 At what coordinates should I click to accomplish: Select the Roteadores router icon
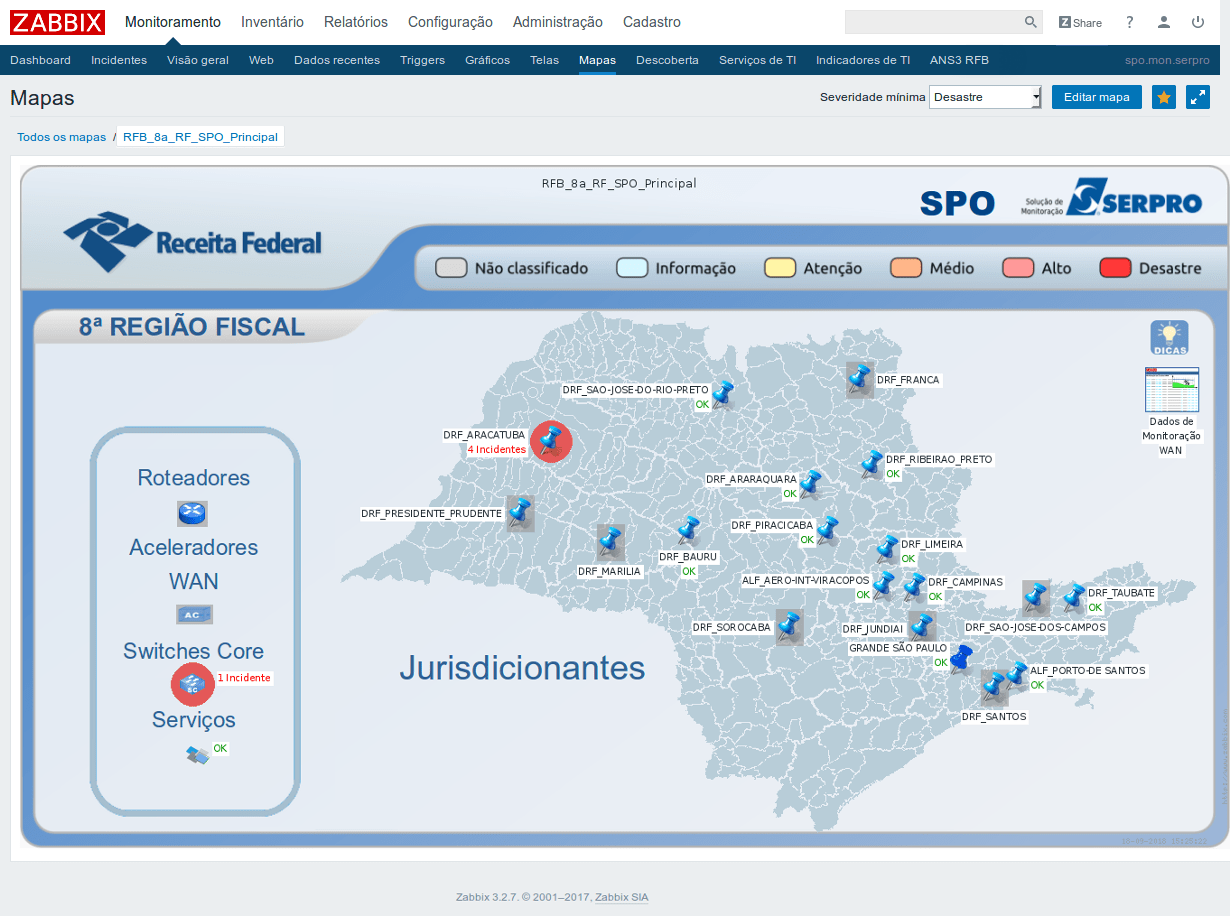click(193, 513)
